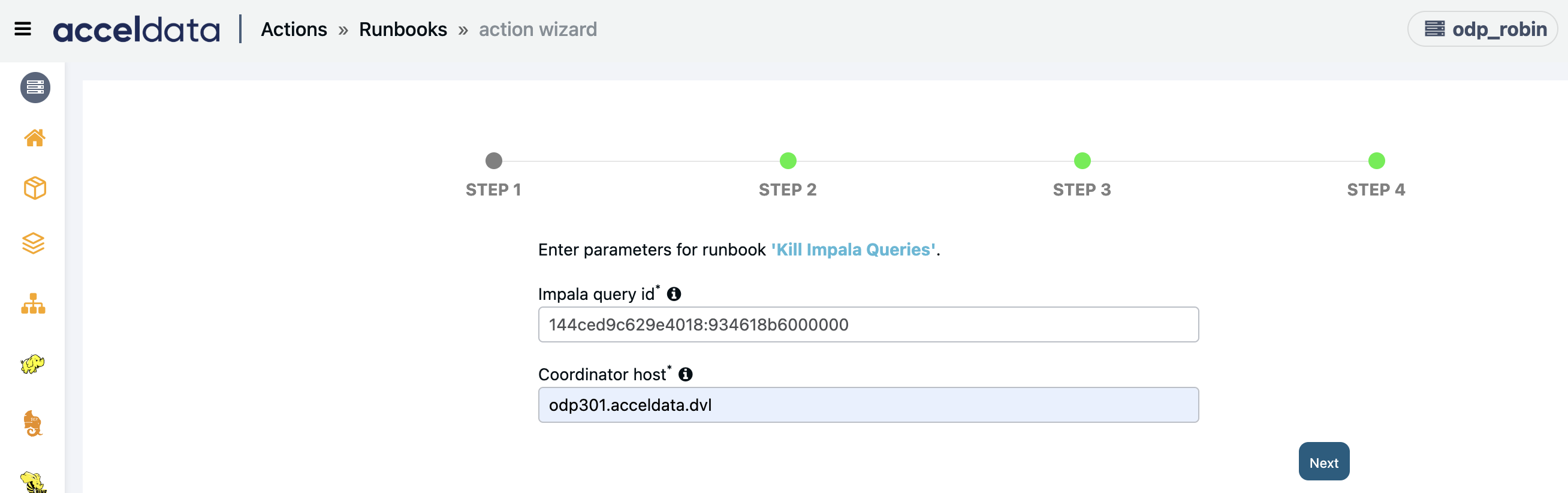The height and width of the screenshot is (493, 1568).
Task: Click Coordinator host info icon
Action: [685, 374]
